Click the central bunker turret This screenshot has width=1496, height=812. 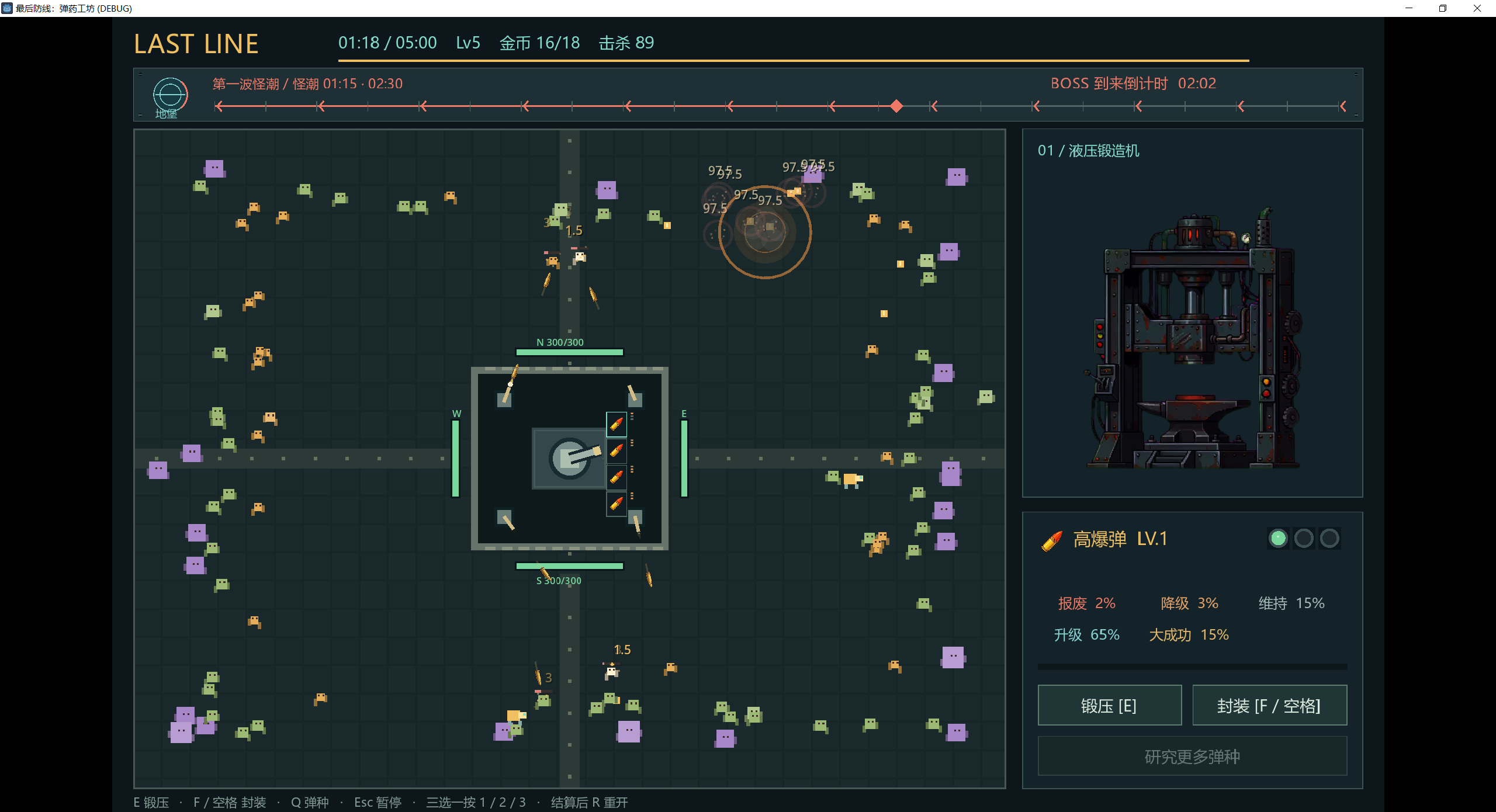(x=570, y=459)
